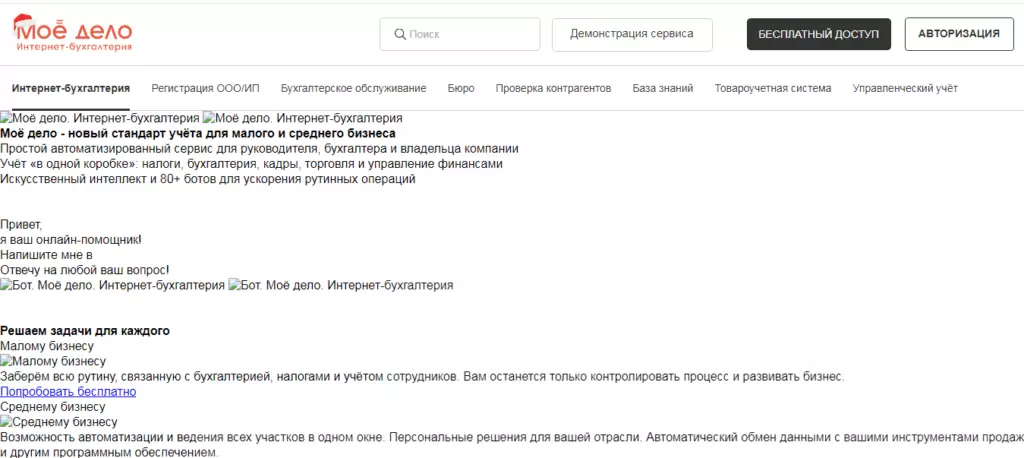Click the Решаем задачи для каждого heading

(85, 331)
